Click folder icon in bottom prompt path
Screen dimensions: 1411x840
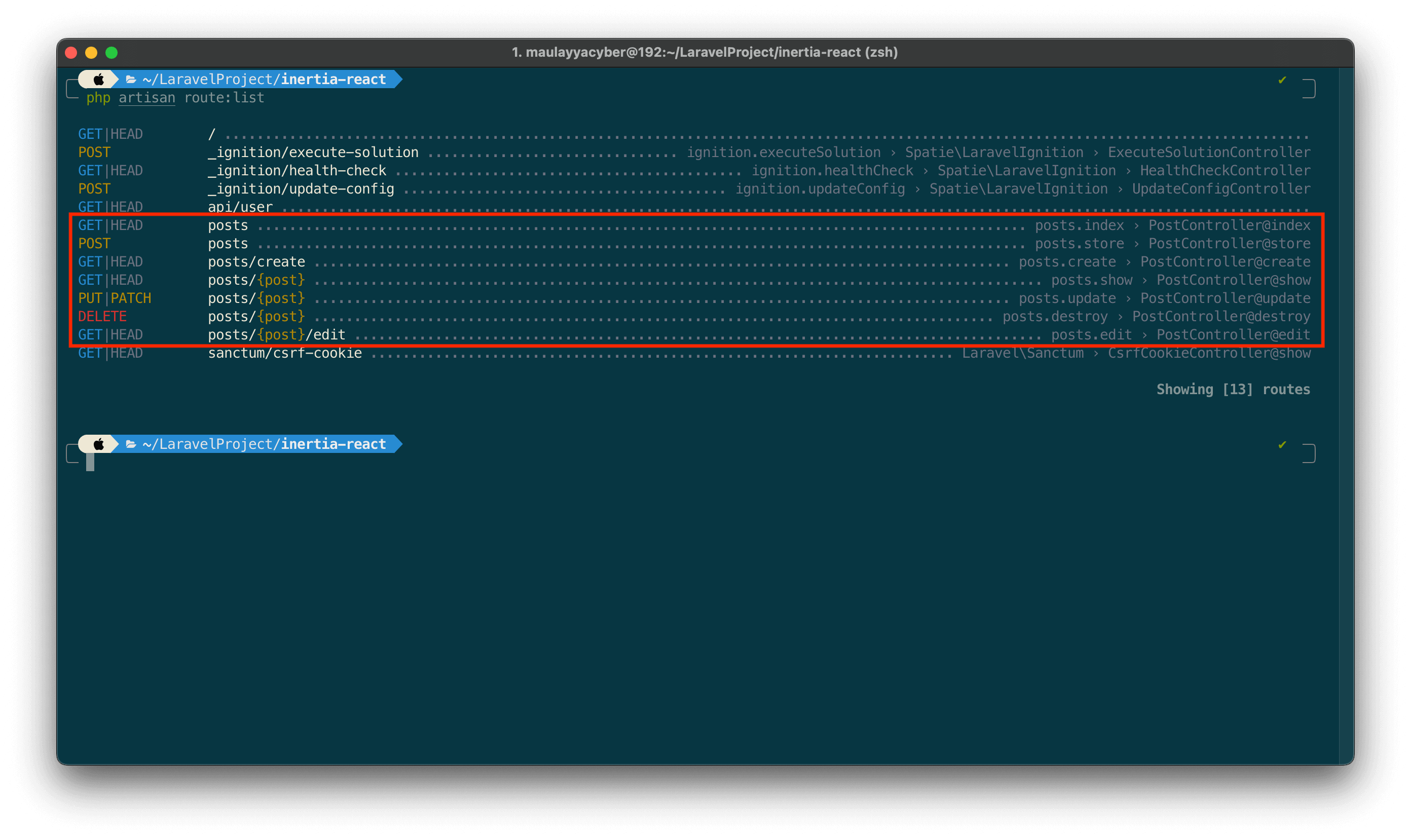(131, 444)
